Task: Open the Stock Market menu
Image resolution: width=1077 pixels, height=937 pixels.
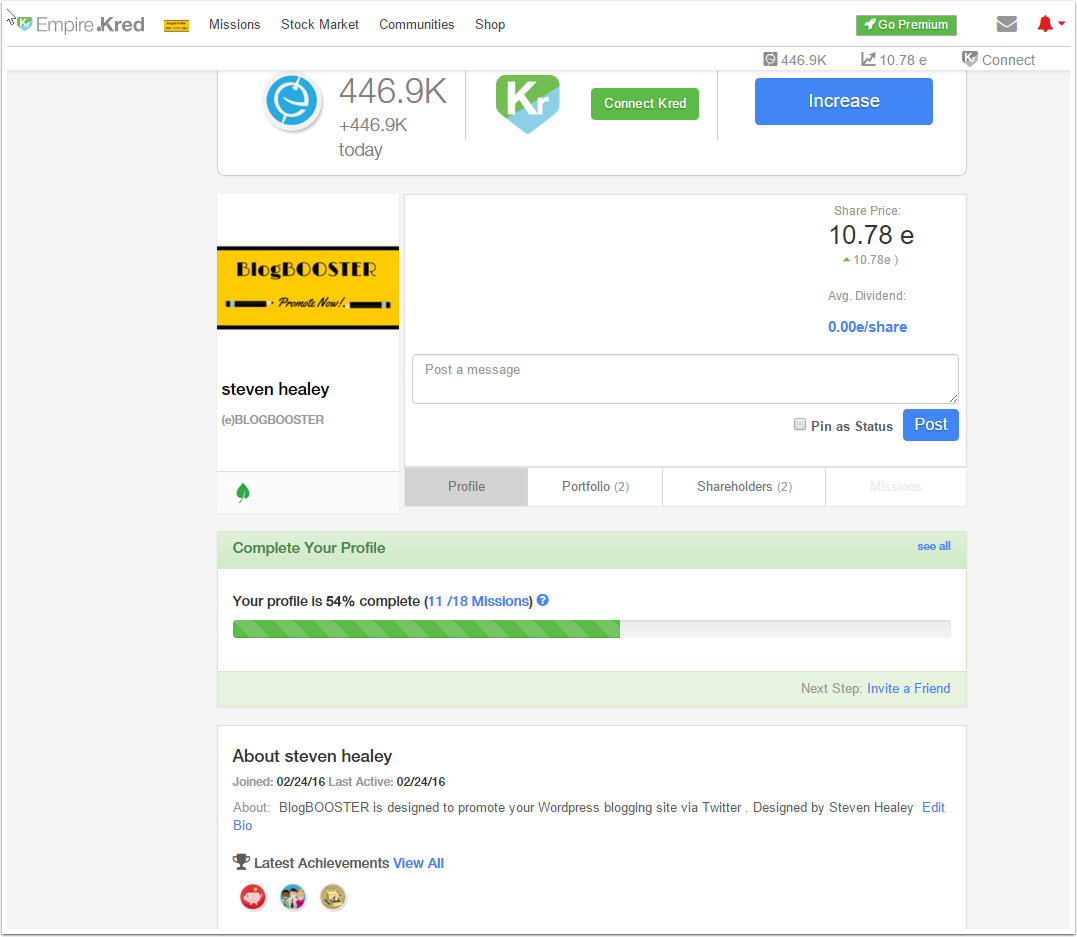Action: [320, 24]
